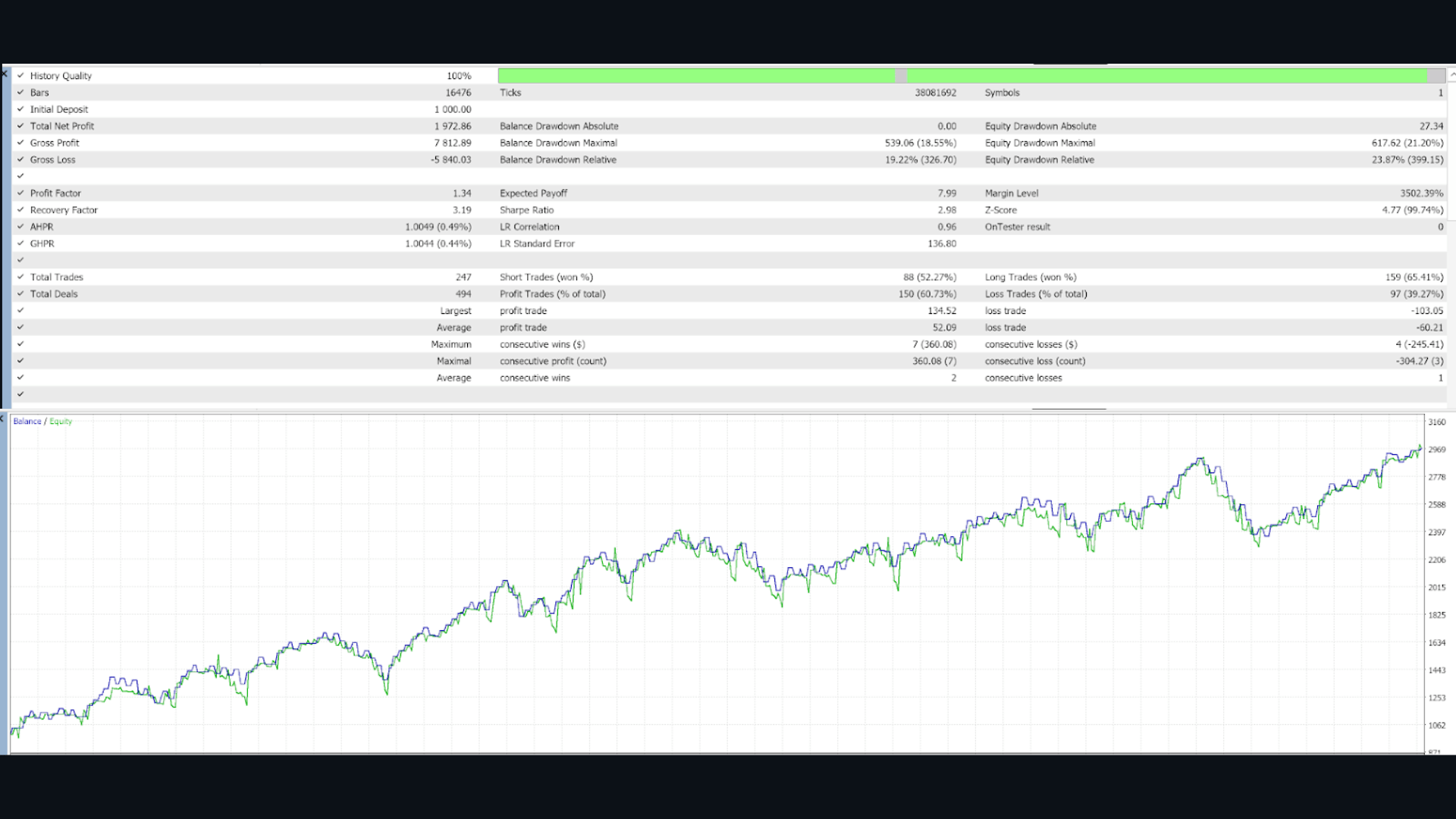The width and height of the screenshot is (1456, 819).
Task: Close the statistics report panel
Action: click(x=5, y=74)
